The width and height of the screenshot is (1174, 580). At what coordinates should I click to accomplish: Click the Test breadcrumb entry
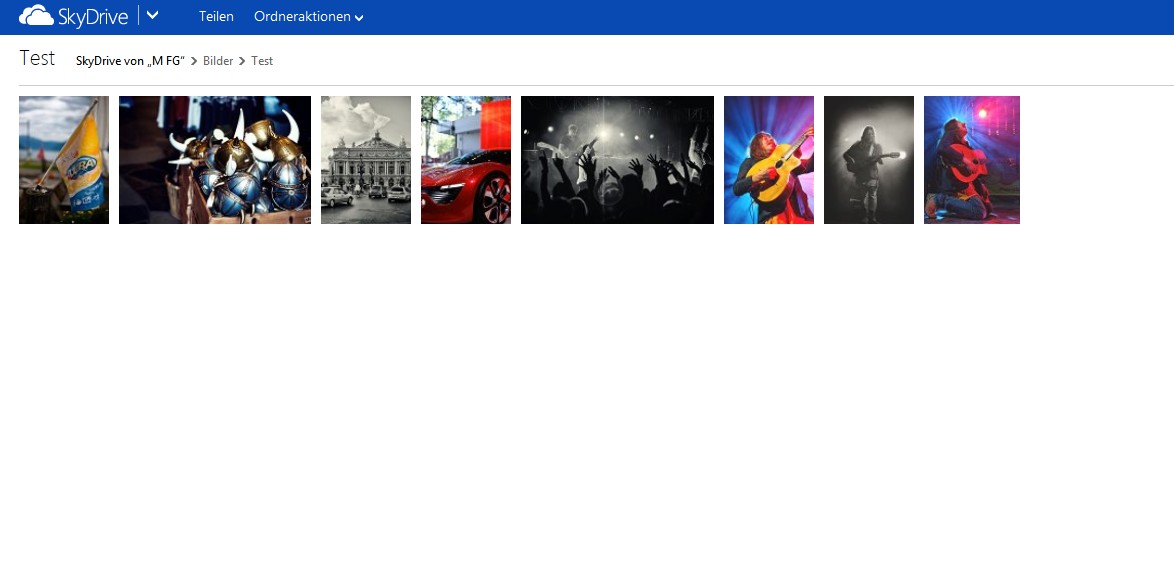tap(262, 61)
